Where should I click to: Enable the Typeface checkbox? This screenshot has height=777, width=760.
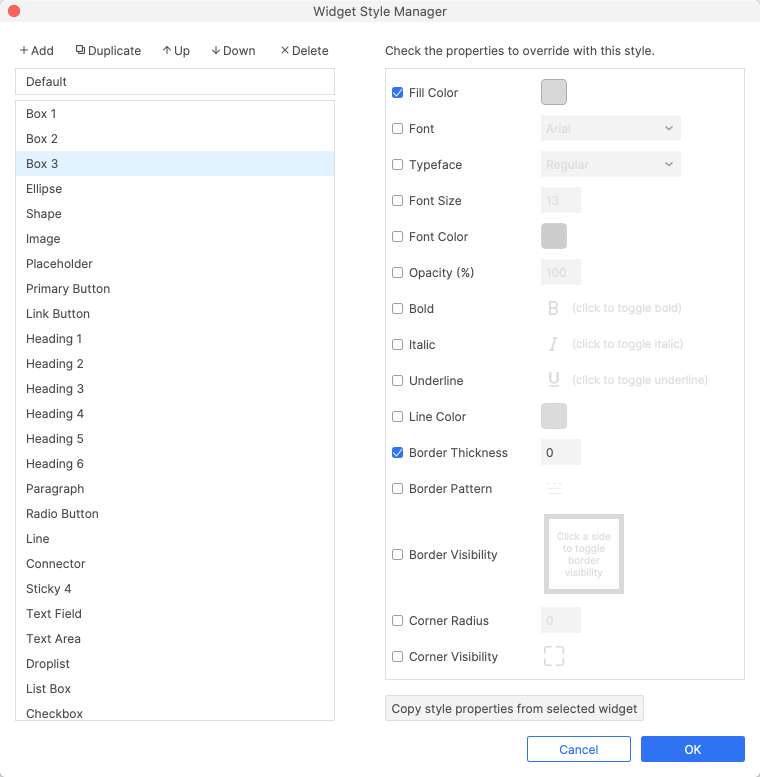[397, 165]
